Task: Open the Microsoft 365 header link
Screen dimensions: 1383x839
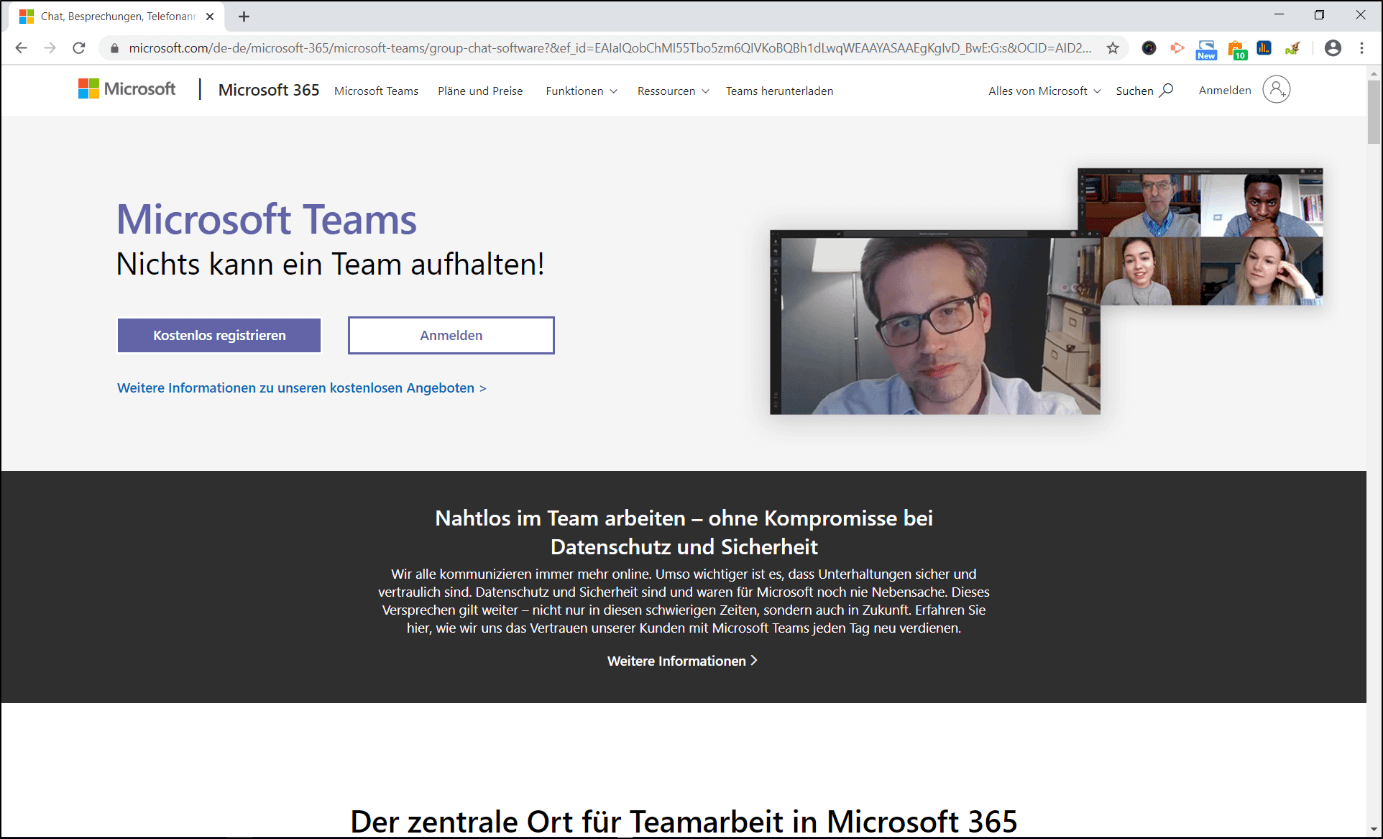Action: pyautogui.click(x=269, y=90)
